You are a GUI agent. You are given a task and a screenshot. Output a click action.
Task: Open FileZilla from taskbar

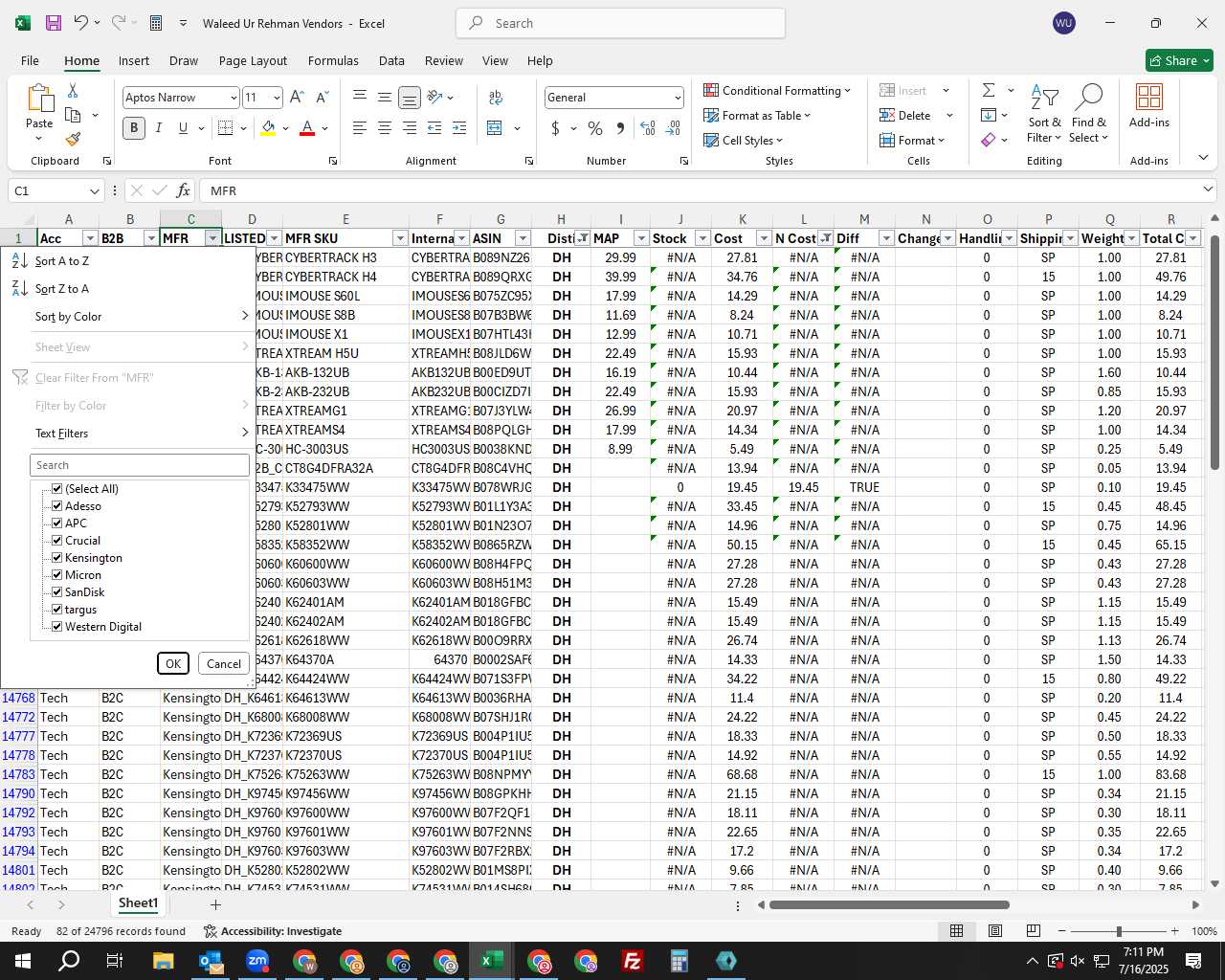(633, 961)
